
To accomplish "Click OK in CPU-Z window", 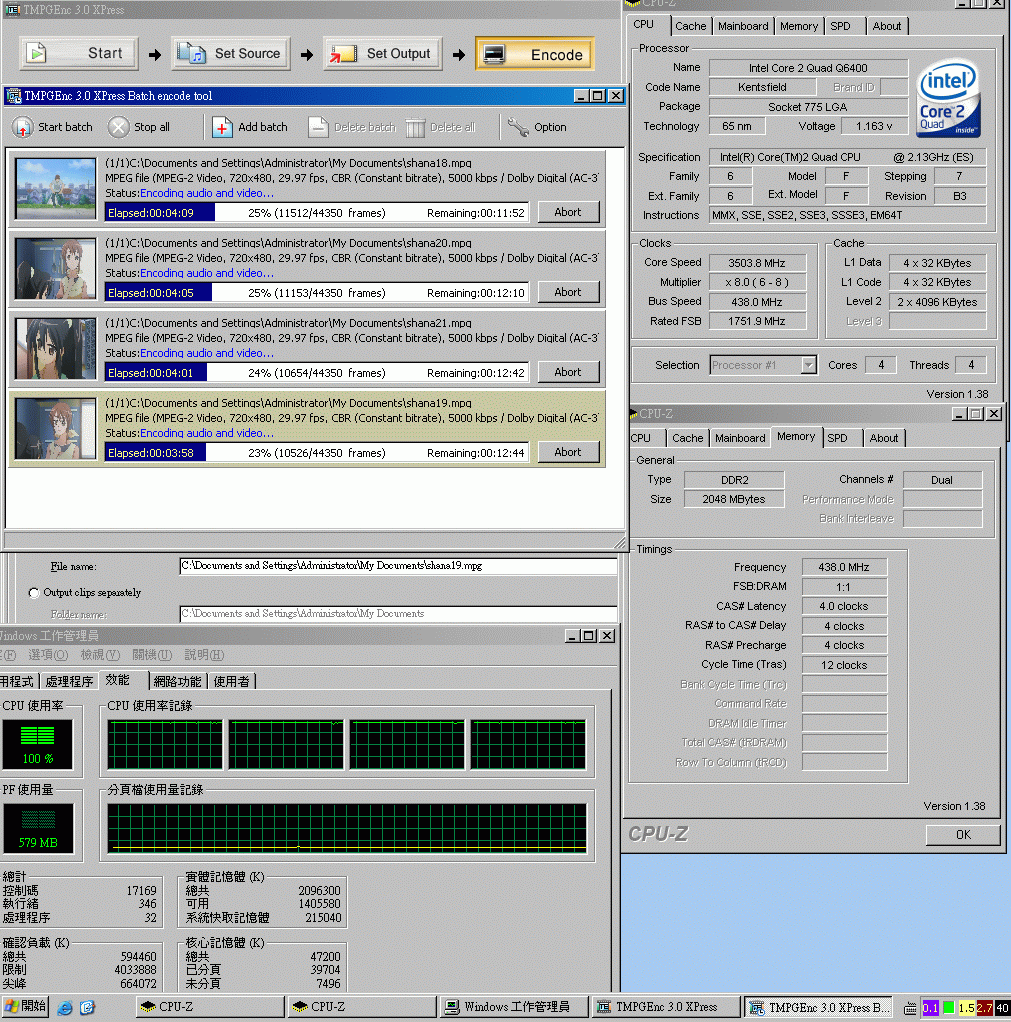I will tap(963, 834).
